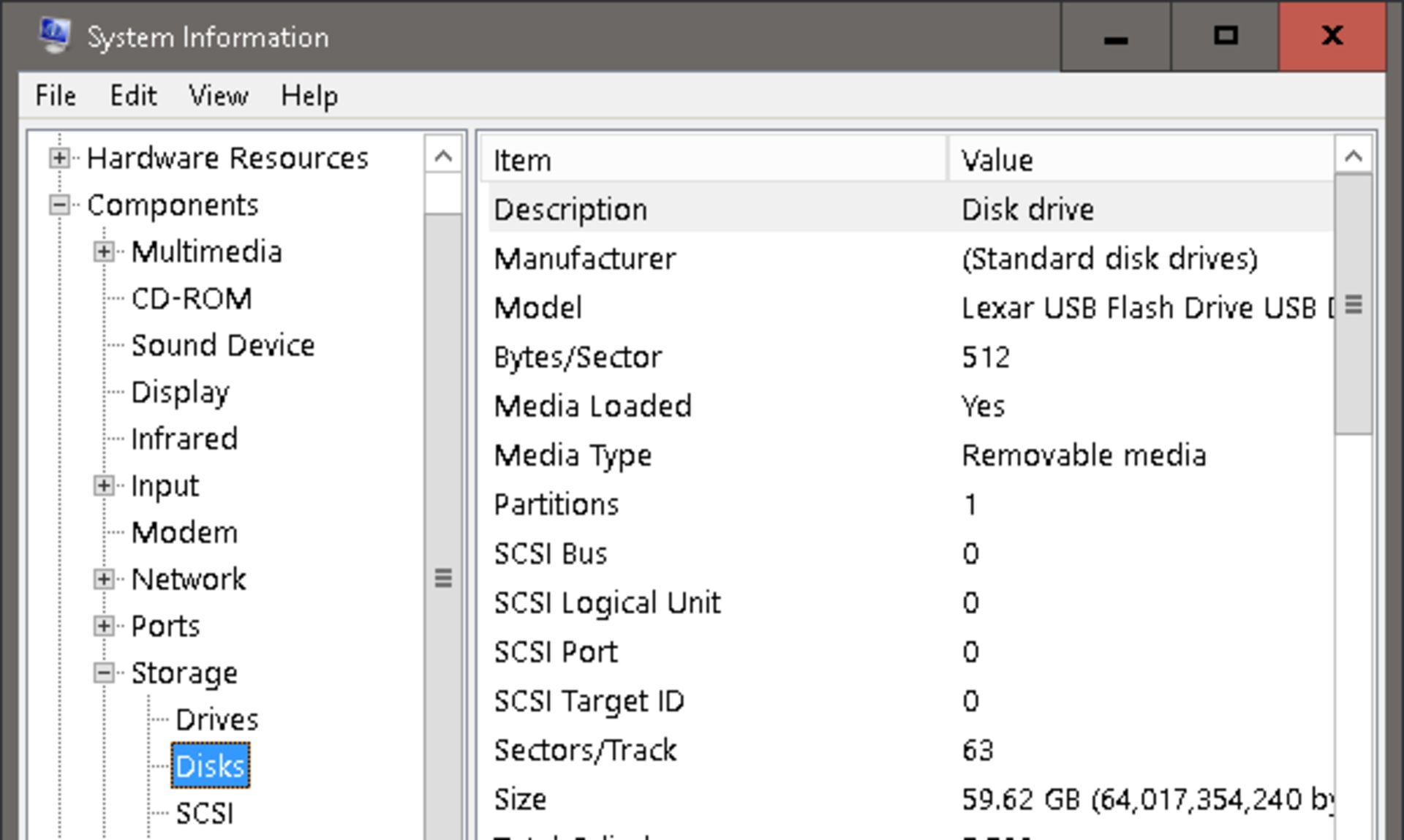The width and height of the screenshot is (1404, 840).
Task: Open the Edit menu
Action: pyautogui.click(x=133, y=96)
